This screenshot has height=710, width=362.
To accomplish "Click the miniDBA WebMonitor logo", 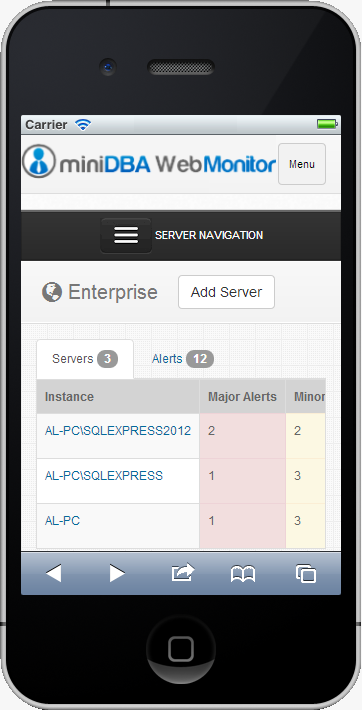I will 149,162.
